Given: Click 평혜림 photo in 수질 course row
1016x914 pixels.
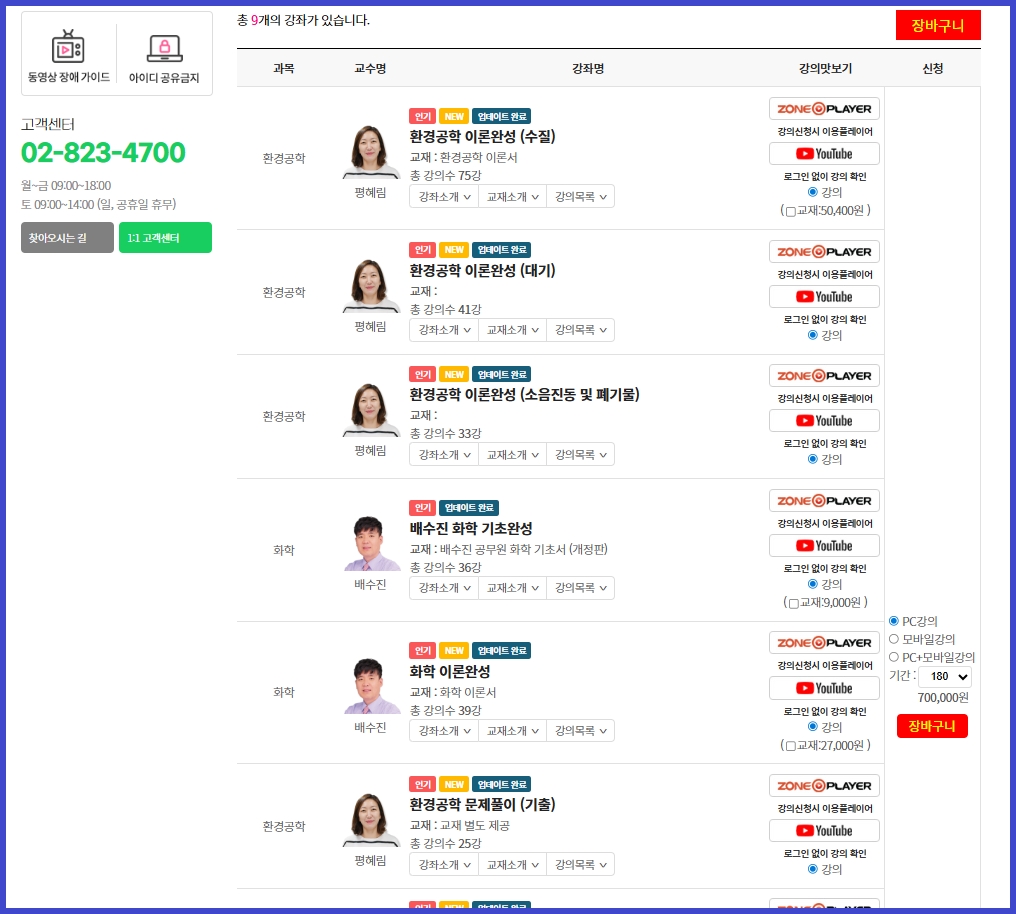Looking at the screenshot, I should 371,152.
